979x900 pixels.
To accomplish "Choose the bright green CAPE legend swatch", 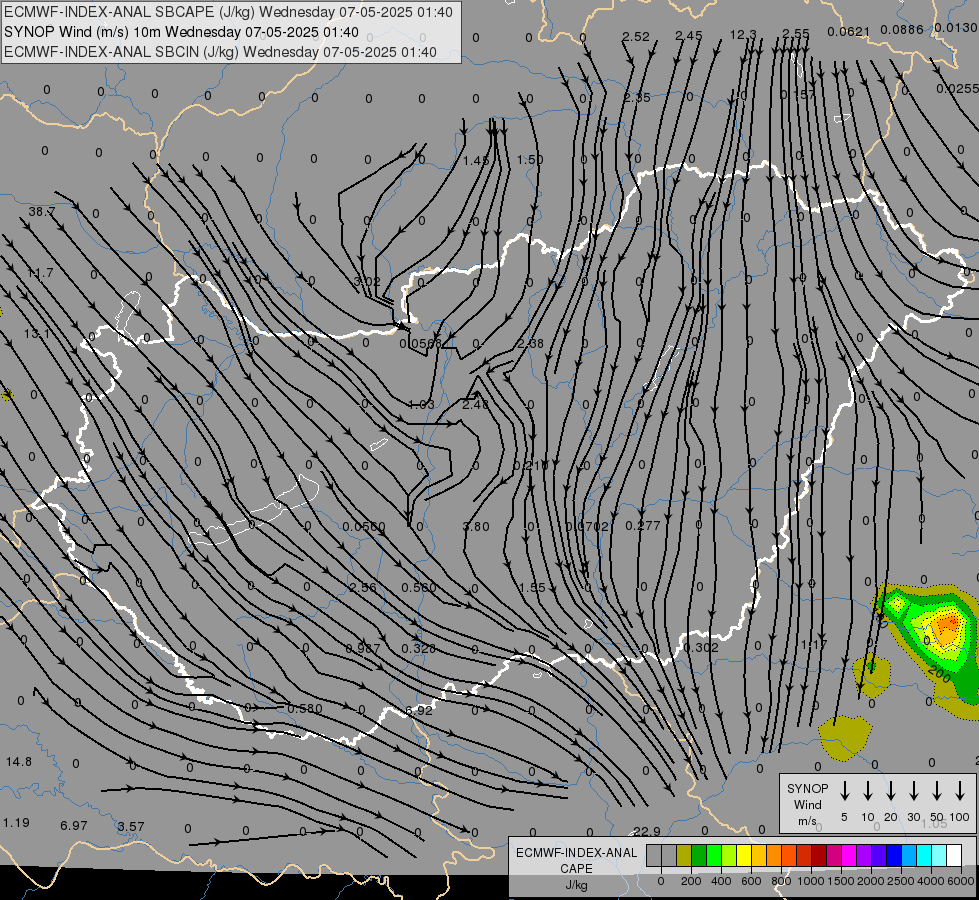I will point(714,856).
